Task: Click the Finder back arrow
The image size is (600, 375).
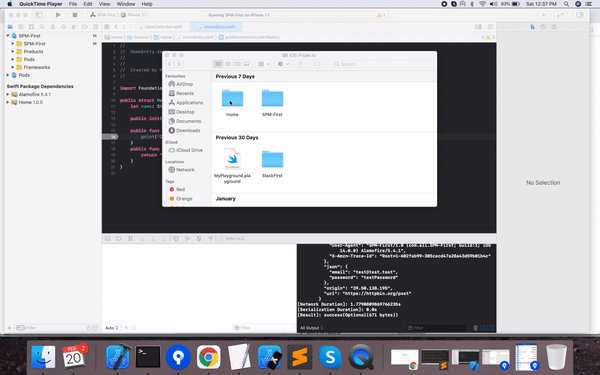Action: pos(170,64)
